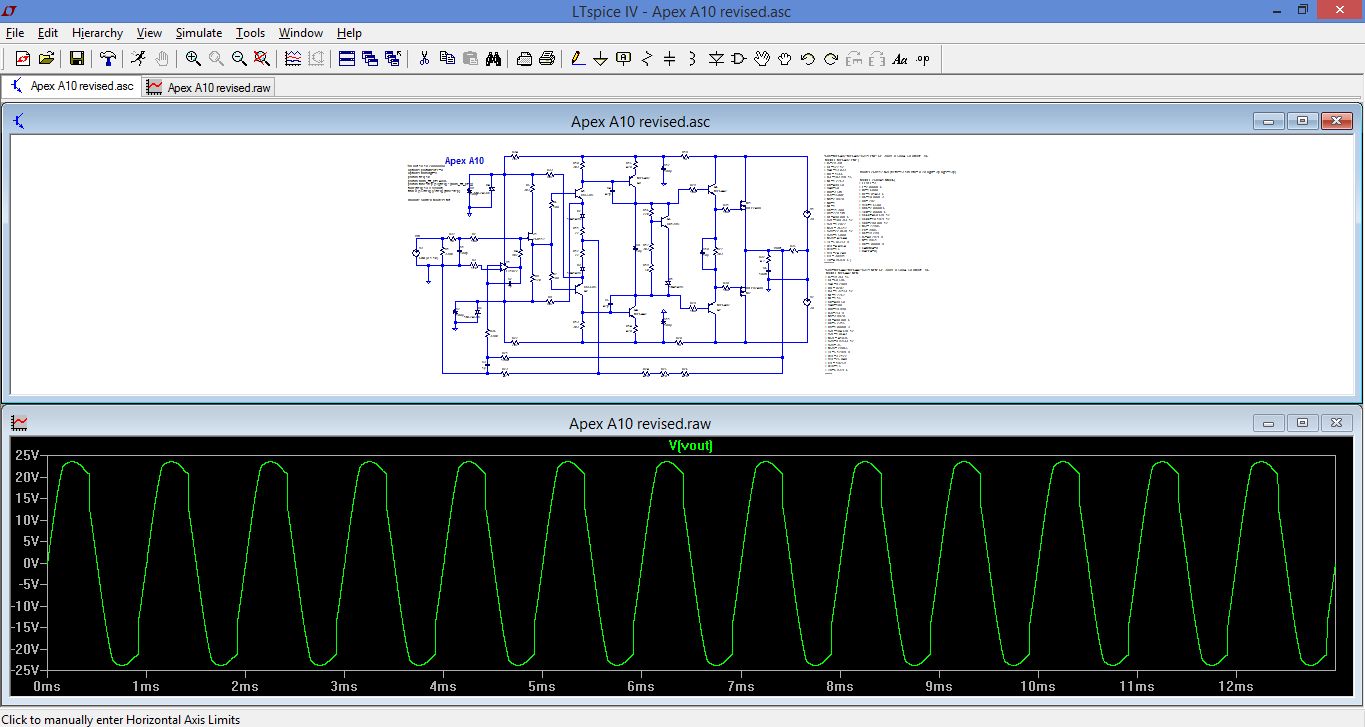1365x727 pixels.
Task: Switch to the 'Apex A10 revised.raw' tab
Action: (x=208, y=87)
